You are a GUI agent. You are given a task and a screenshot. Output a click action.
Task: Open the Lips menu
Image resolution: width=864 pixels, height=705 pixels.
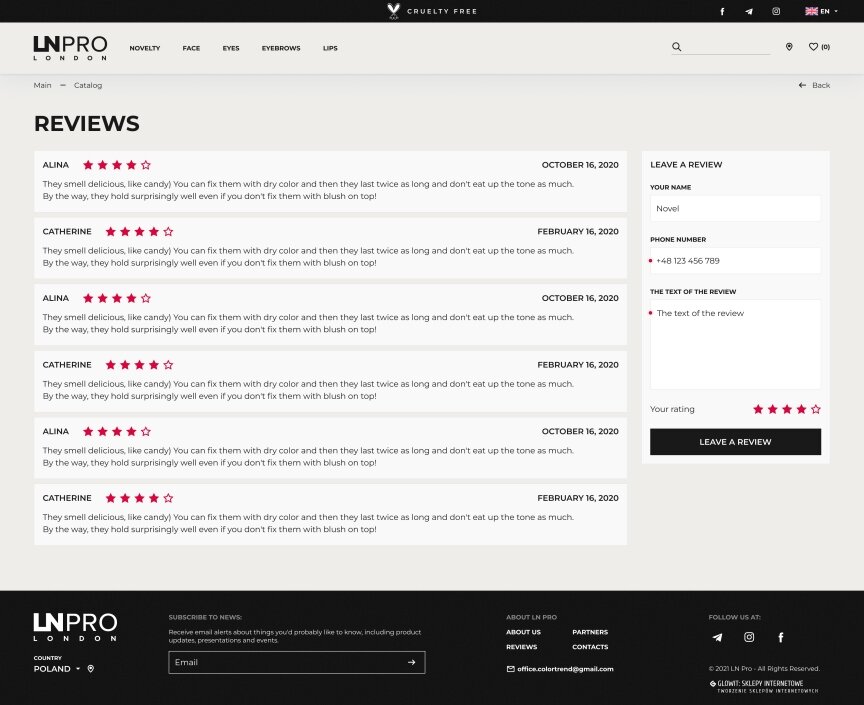[330, 48]
